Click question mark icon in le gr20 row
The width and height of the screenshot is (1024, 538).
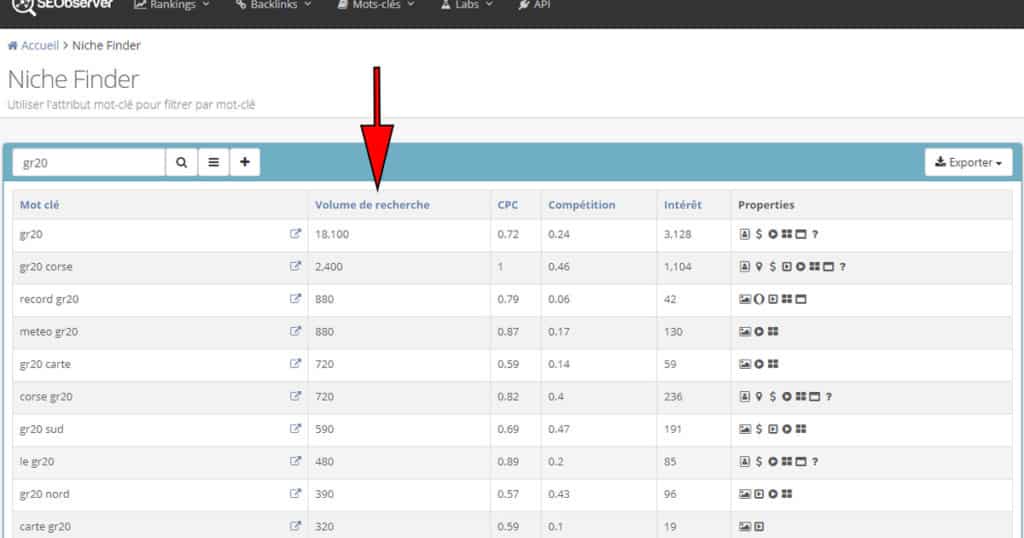click(x=815, y=462)
